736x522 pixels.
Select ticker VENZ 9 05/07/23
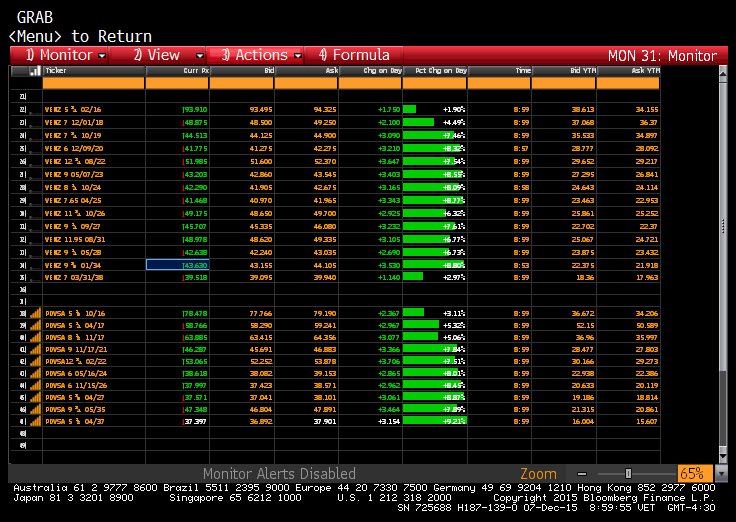point(74,174)
